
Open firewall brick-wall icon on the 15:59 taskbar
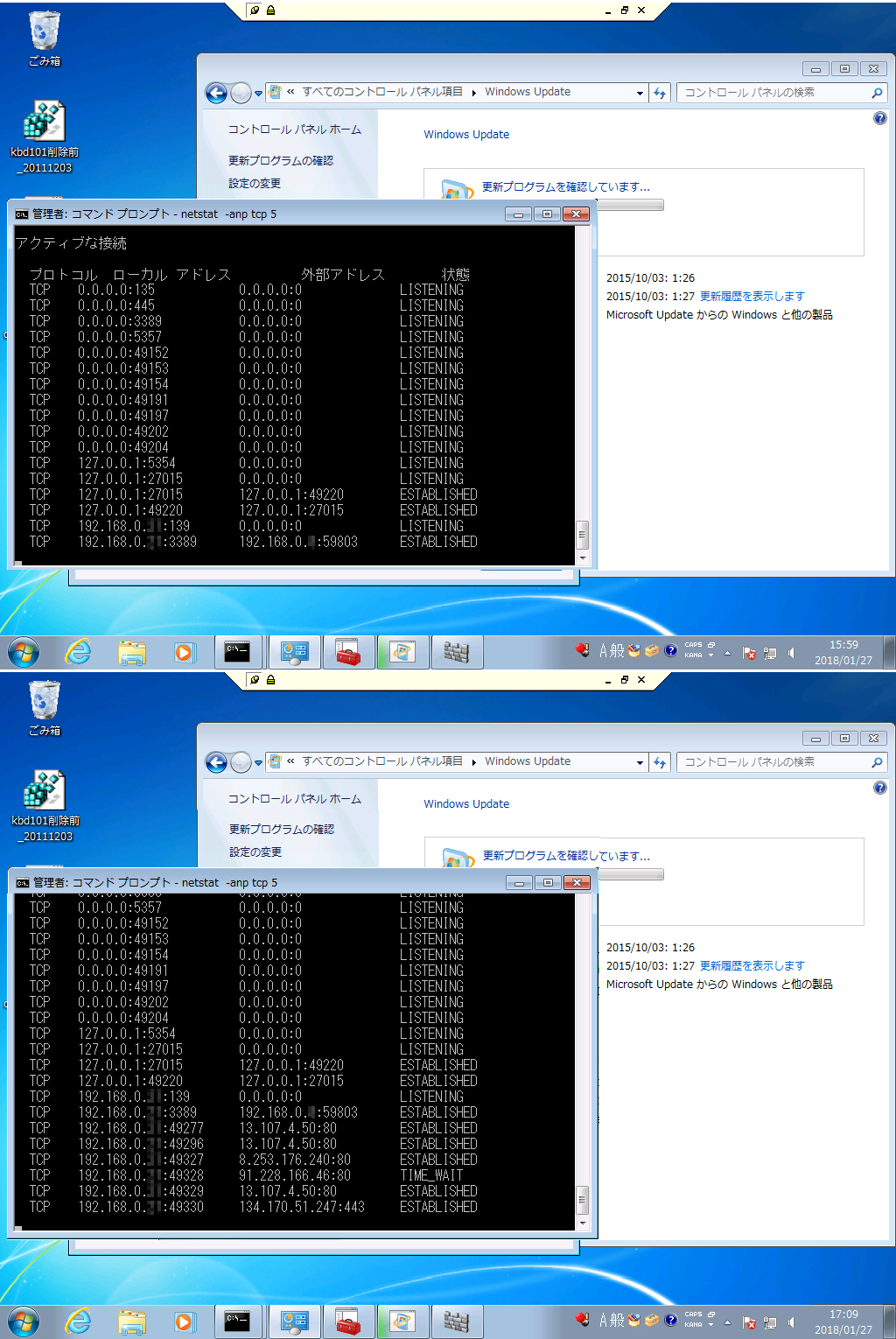(x=456, y=652)
